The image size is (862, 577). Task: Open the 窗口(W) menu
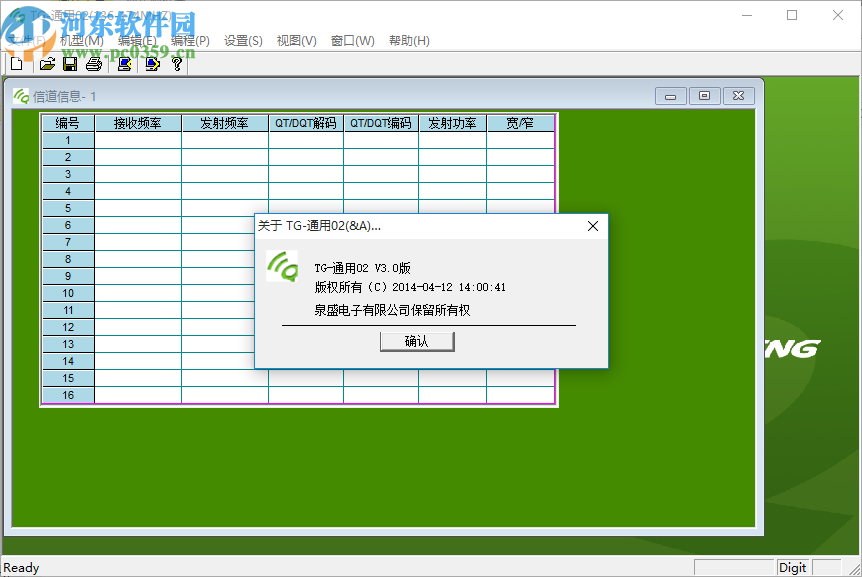pyautogui.click(x=352, y=41)
